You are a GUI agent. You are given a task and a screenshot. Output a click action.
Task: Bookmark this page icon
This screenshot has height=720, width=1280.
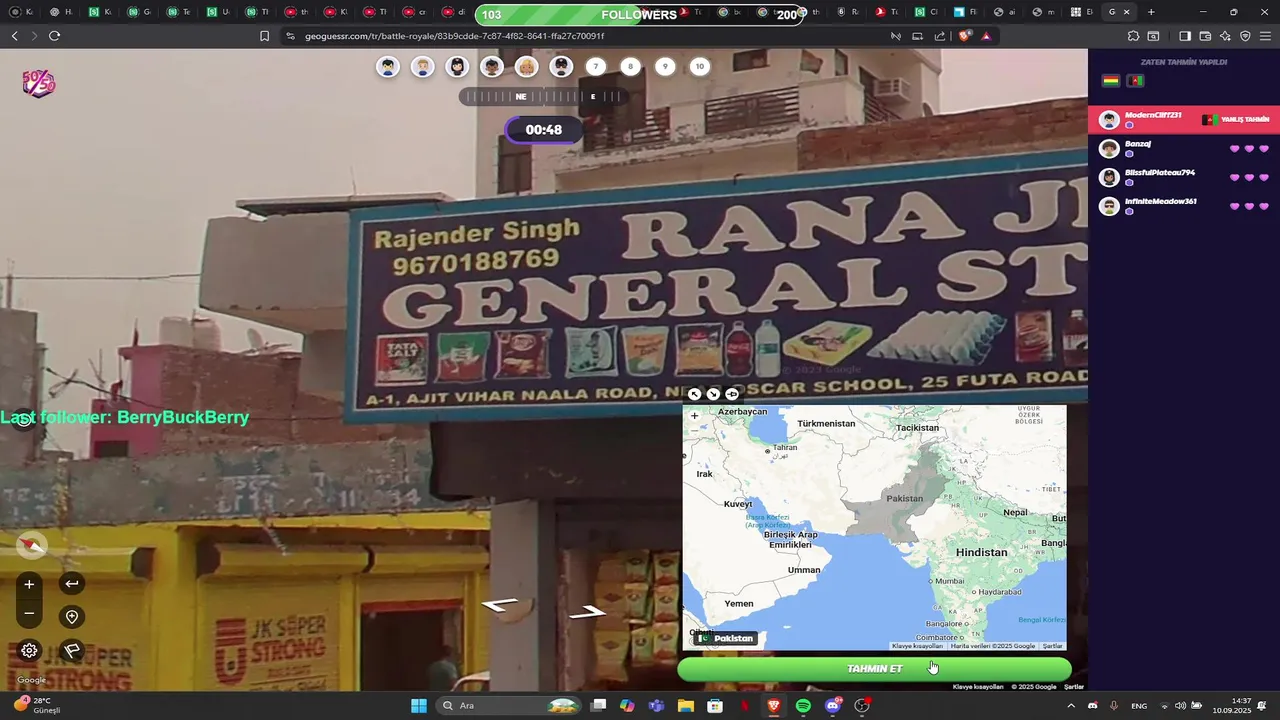(264, 36)
